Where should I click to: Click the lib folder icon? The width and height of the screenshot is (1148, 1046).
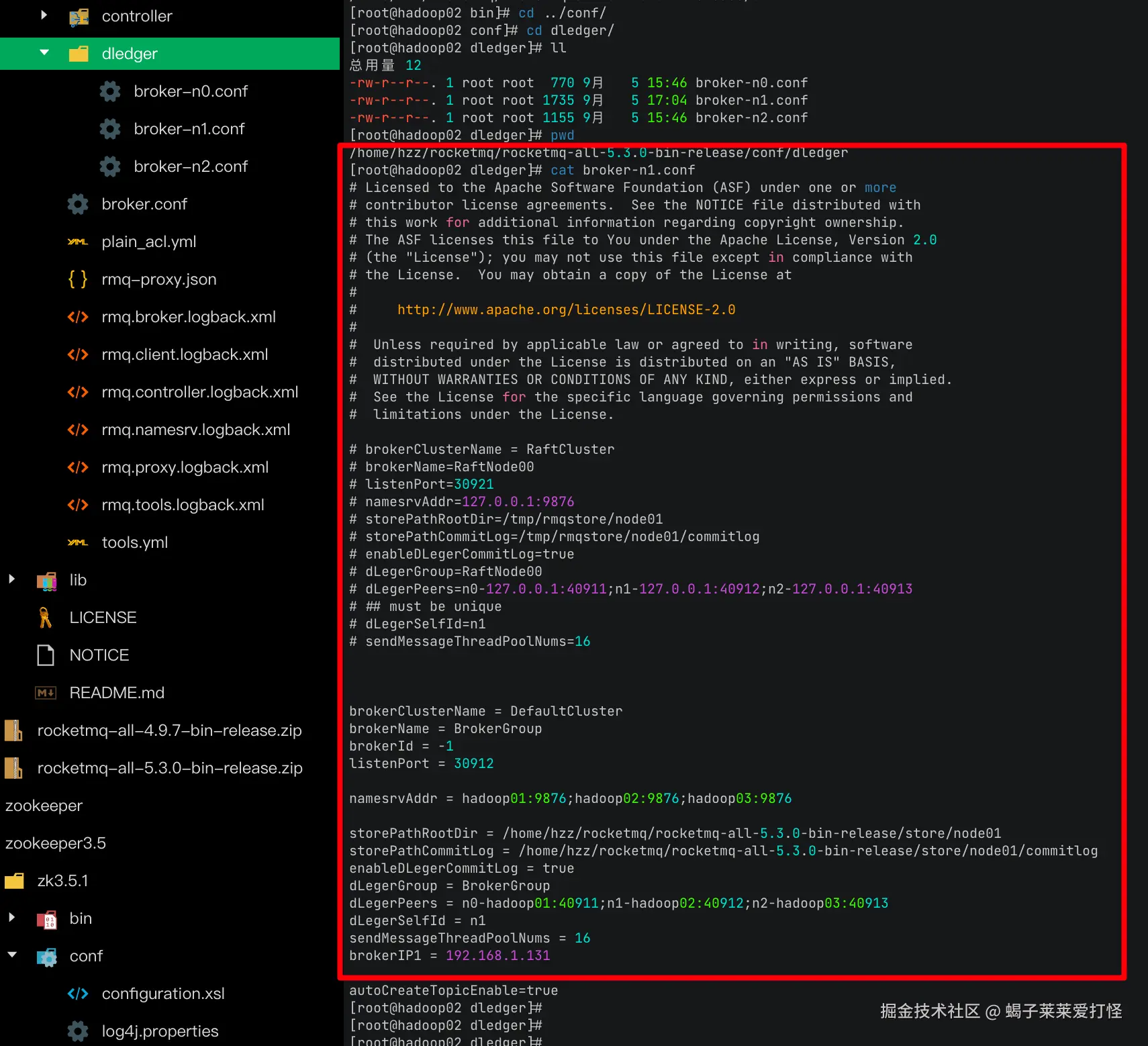click(x=46, y=581)
